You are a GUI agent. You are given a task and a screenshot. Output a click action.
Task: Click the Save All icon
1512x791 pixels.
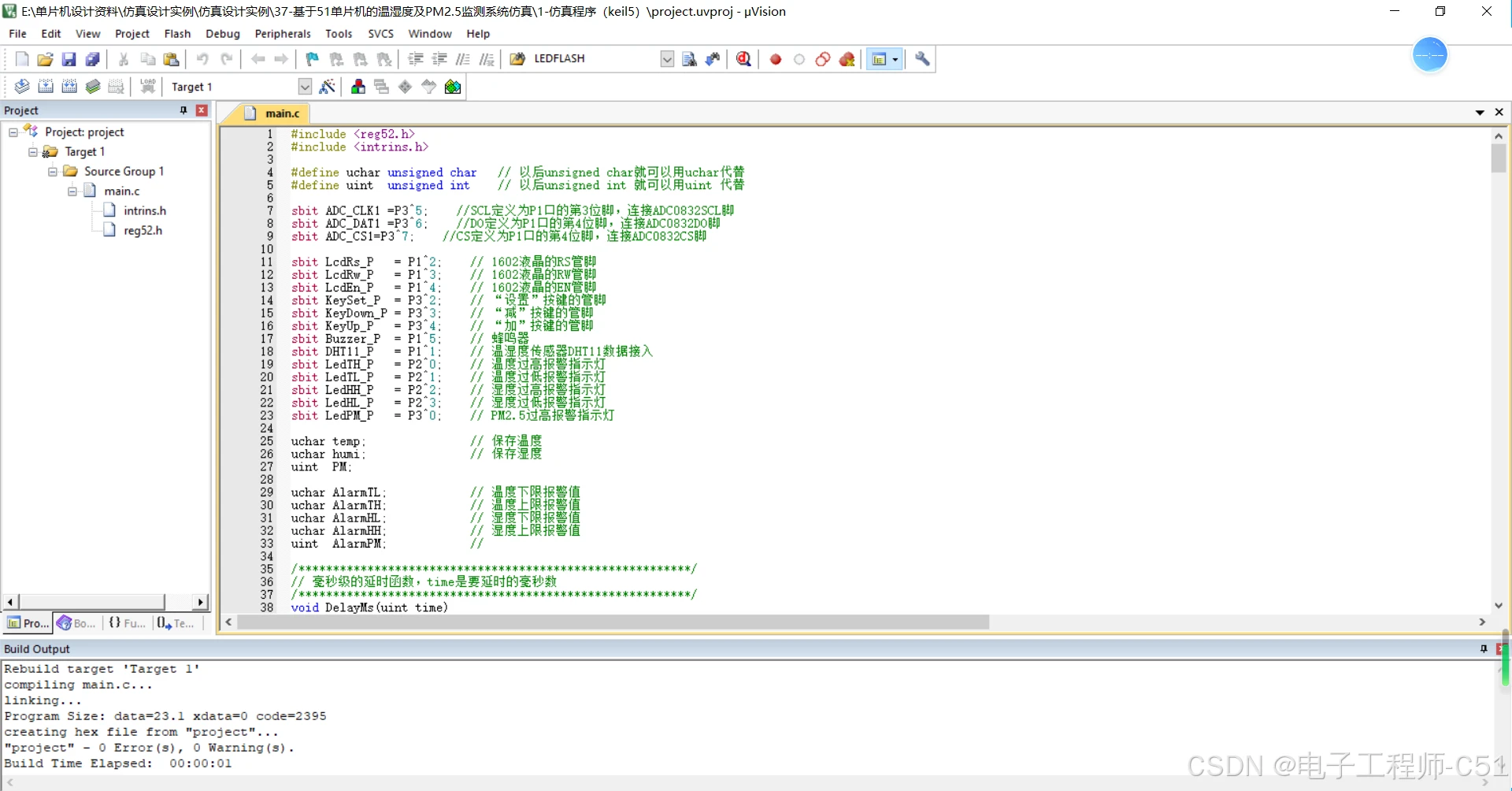tap(92, 59)
